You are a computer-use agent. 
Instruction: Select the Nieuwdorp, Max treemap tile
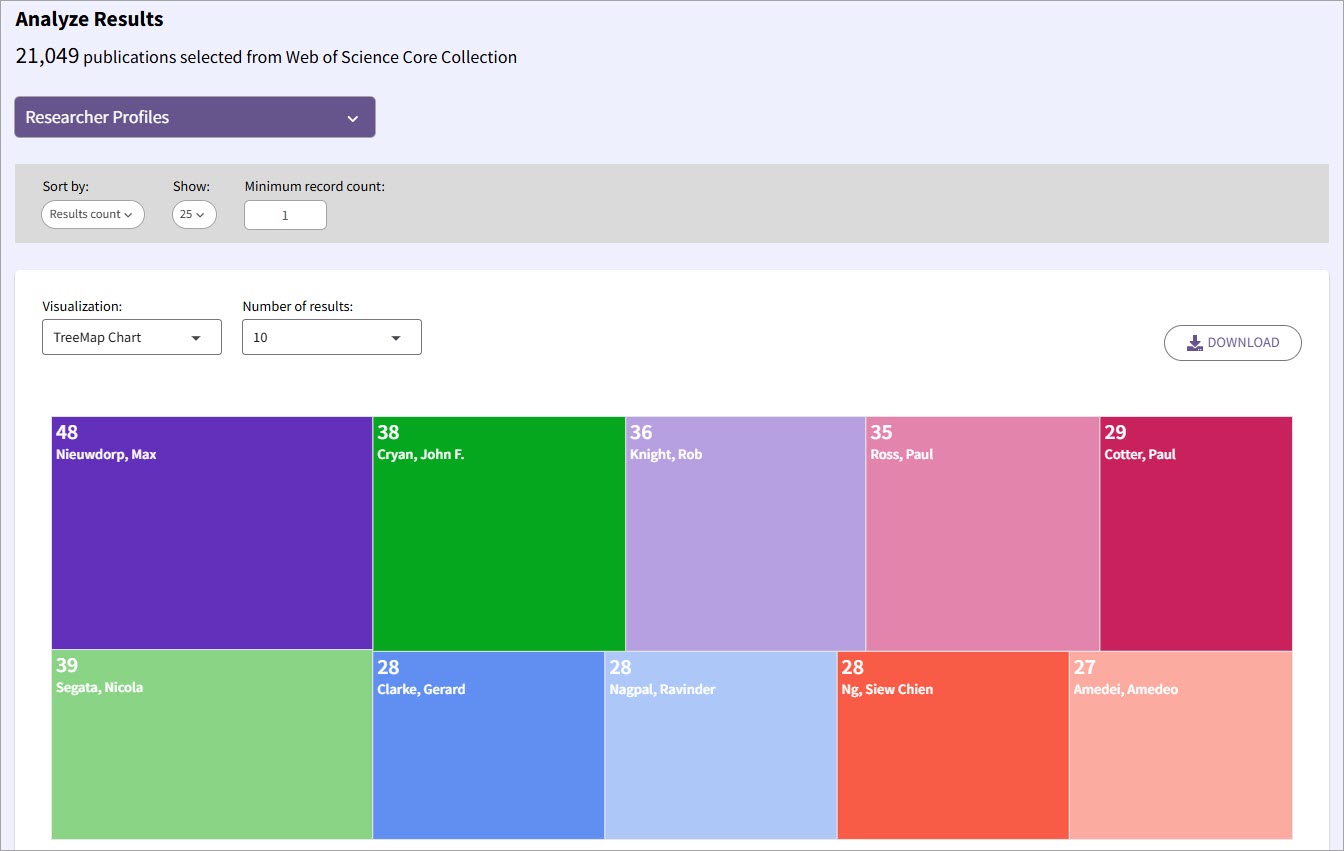tap(212, 533)
